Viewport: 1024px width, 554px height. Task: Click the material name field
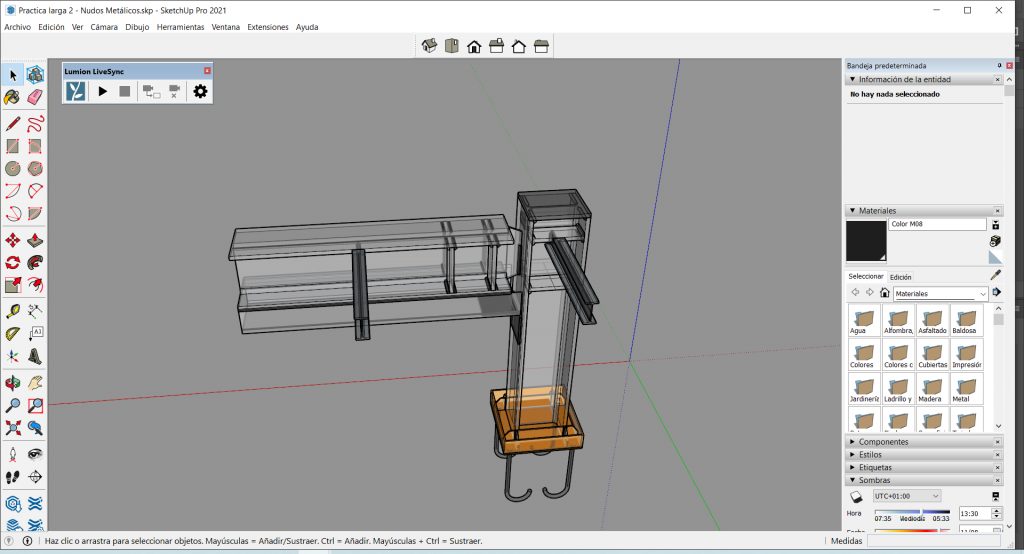tap(936, 224)
